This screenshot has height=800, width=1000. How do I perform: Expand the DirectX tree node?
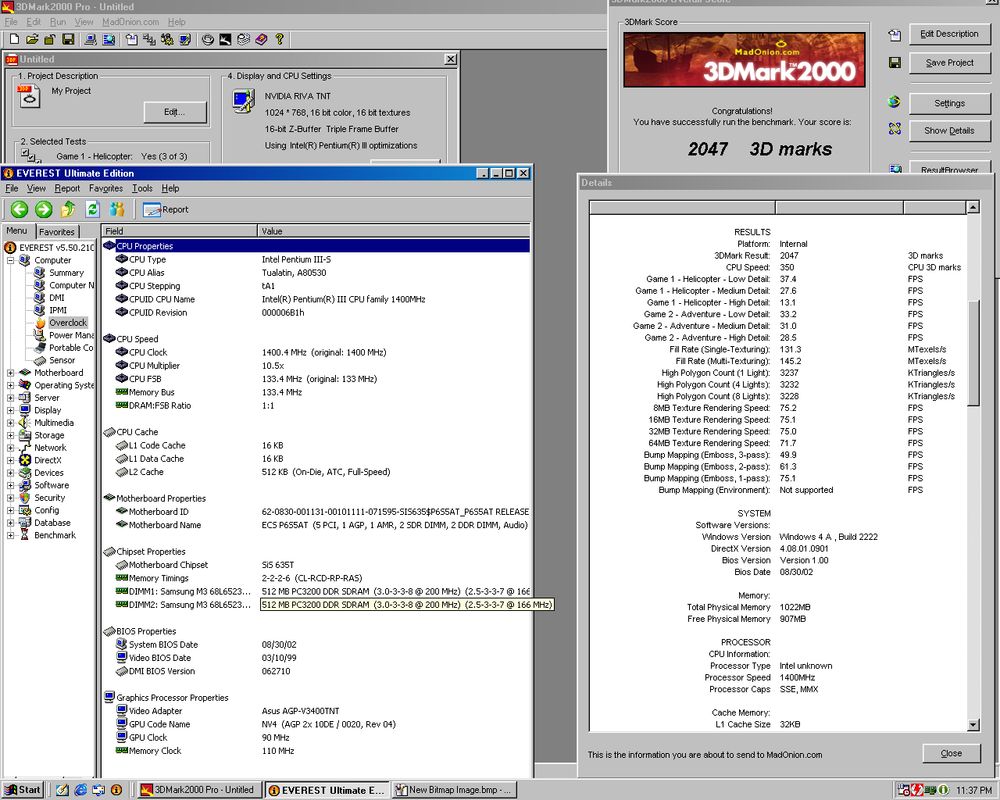click(10, 460)
